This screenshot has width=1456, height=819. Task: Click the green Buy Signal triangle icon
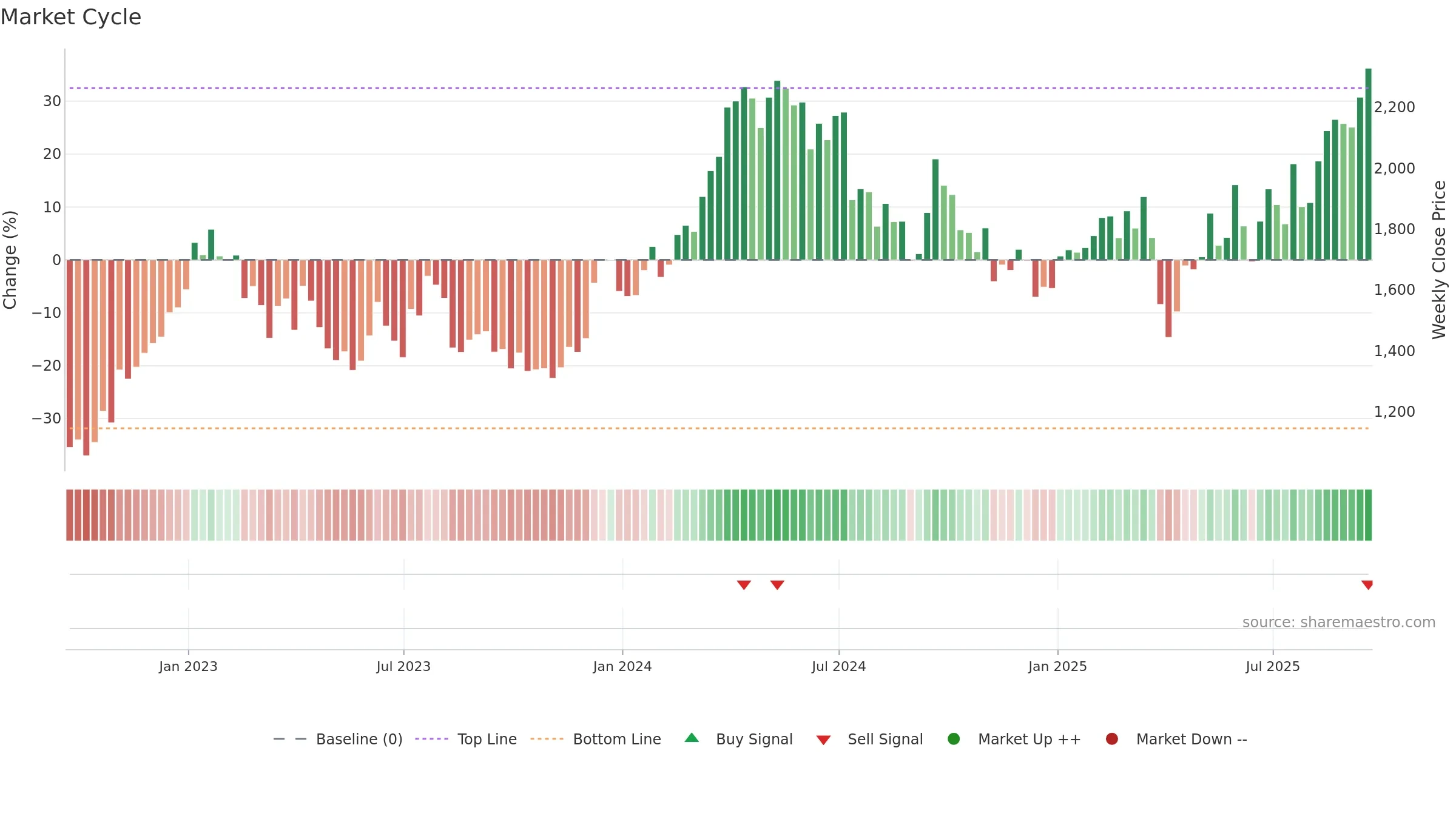[692, 738]
